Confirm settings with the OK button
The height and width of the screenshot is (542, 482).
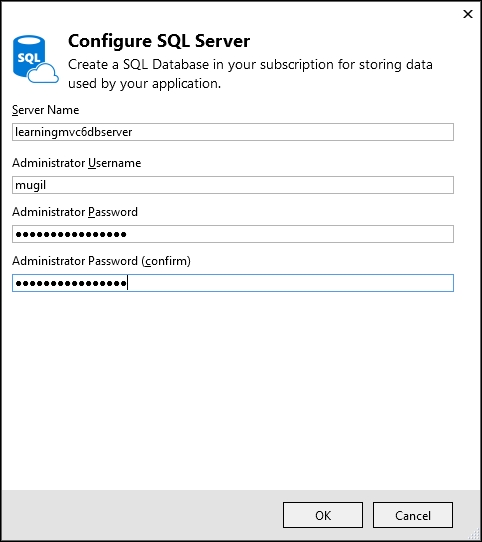(x=323, y=515)
